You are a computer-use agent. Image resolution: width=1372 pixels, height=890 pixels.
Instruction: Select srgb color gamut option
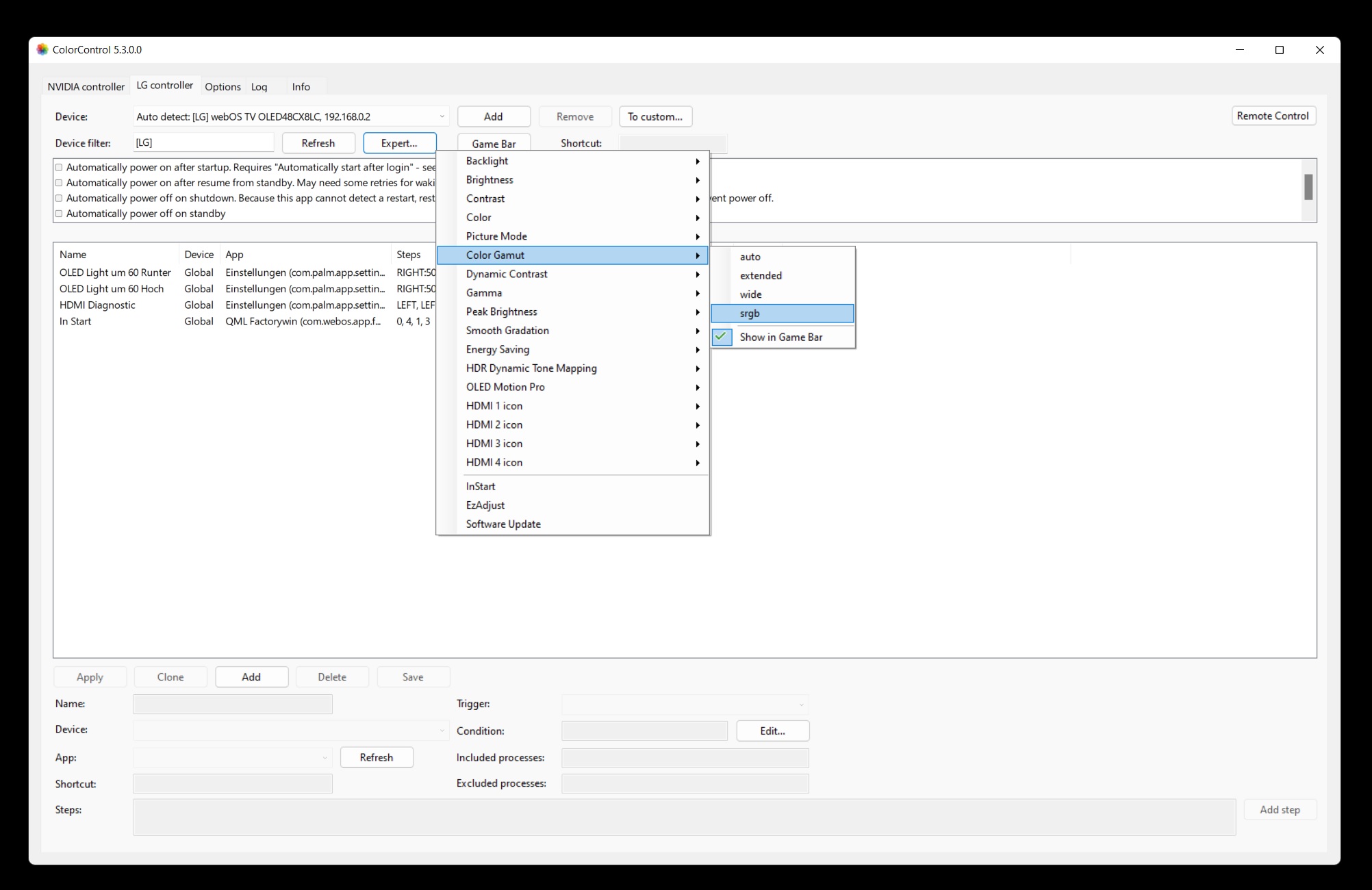pos(783,314)
